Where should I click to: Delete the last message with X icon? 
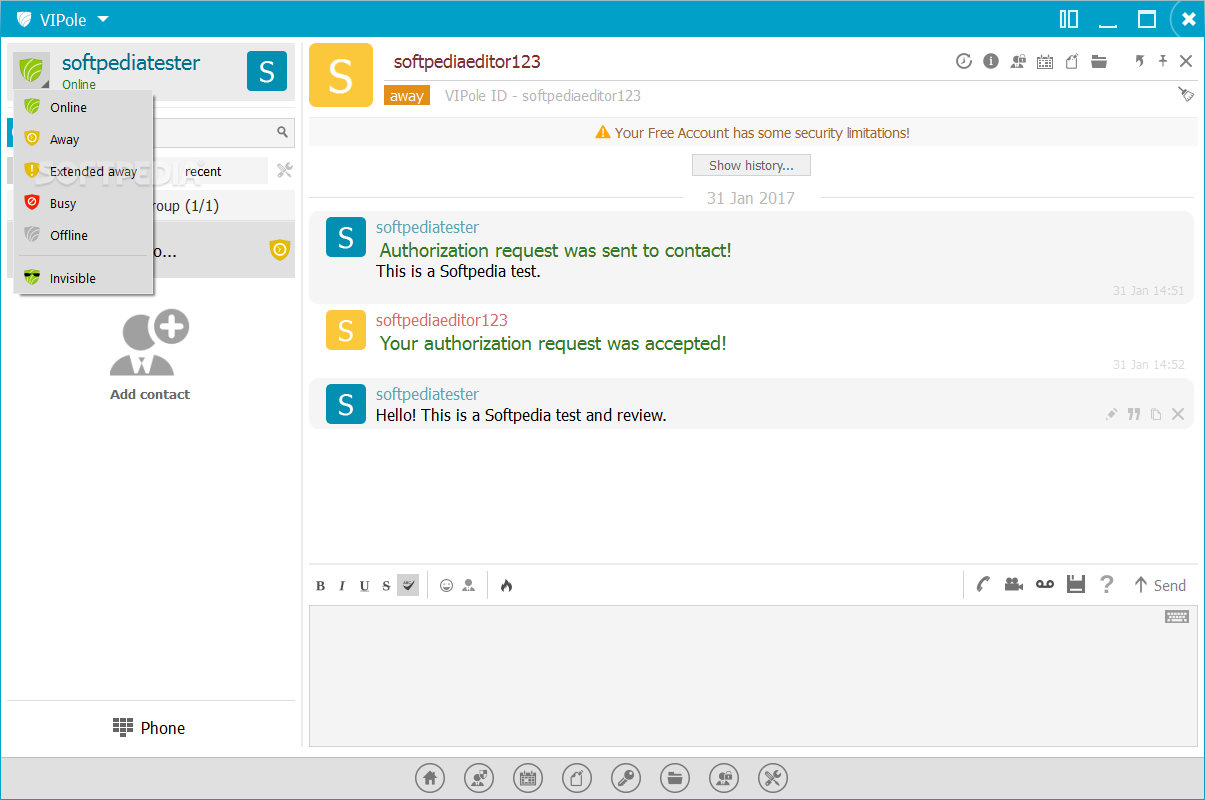coord(1178,414)
